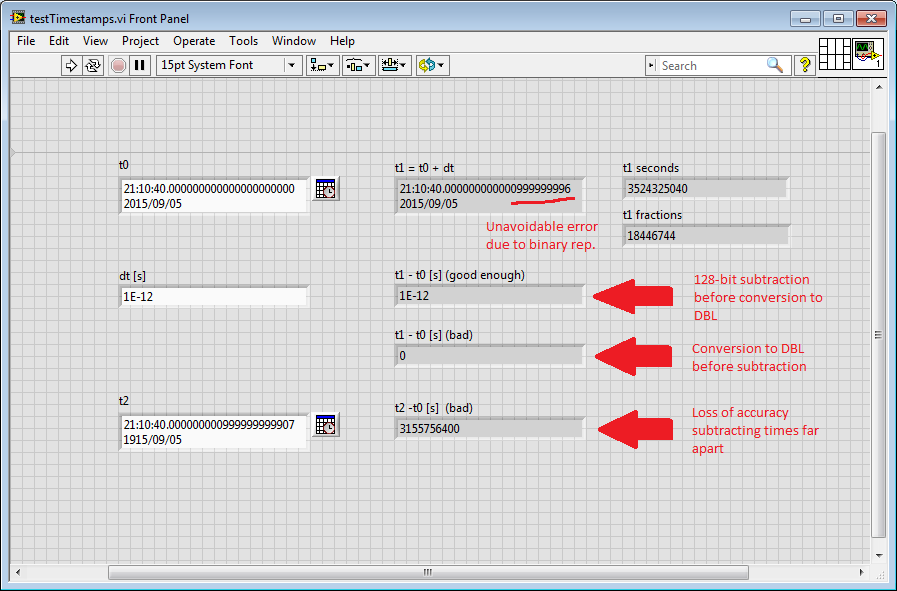Open the Reorder toolbar menu
This screenshot has width=897, height=591.
(x=432, y=65)
